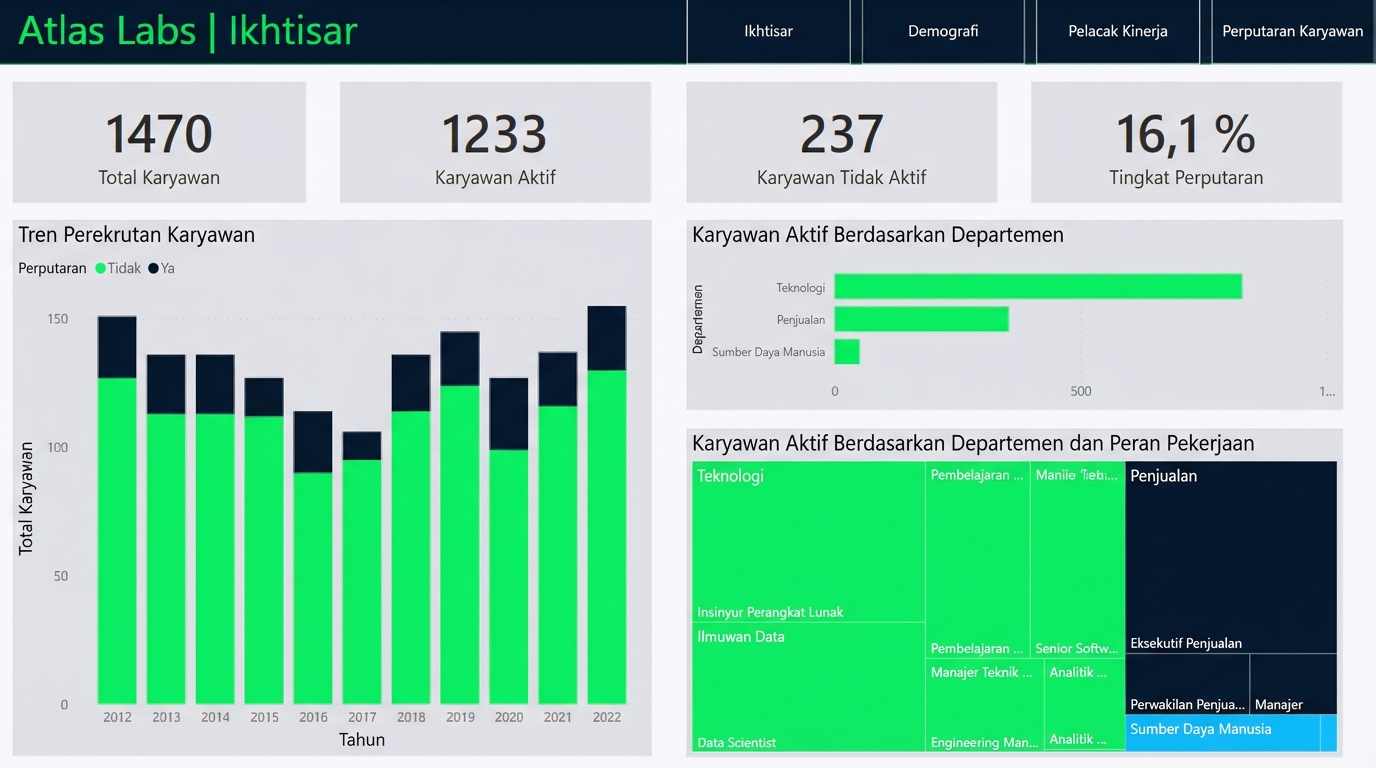
Task: Select the Ilmuwan Data treemap tile
Action: pos(808,690)
